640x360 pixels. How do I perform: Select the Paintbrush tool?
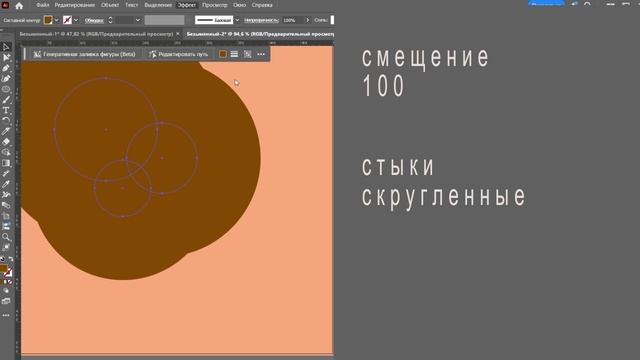[6, 100]
